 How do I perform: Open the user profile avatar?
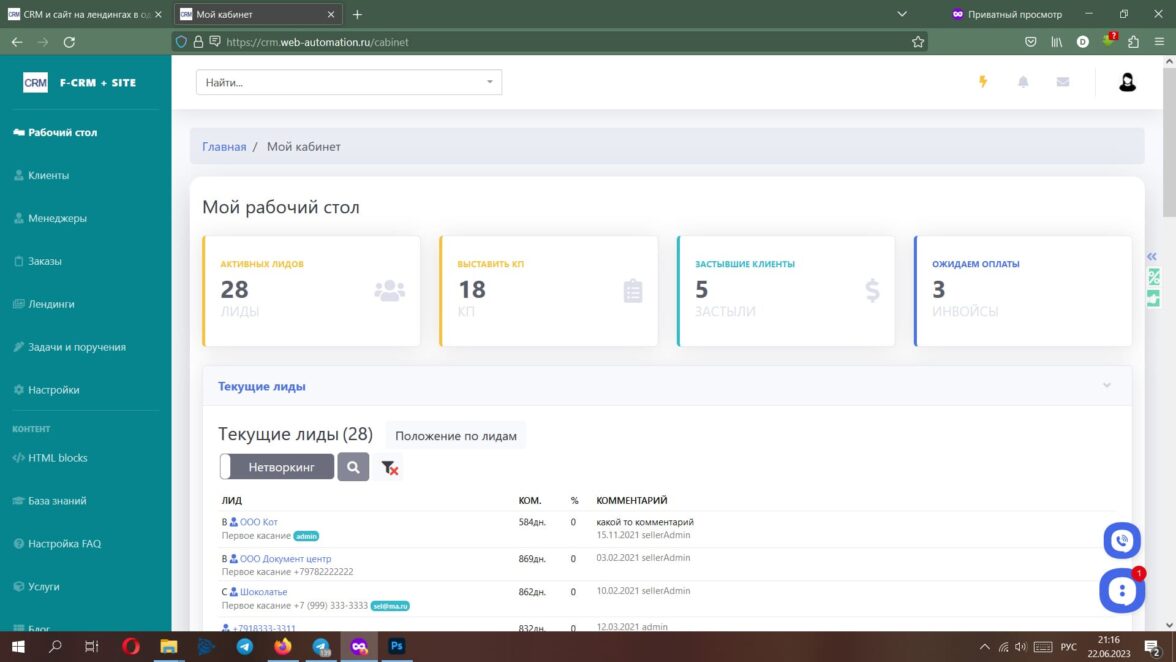(1127, 82)
